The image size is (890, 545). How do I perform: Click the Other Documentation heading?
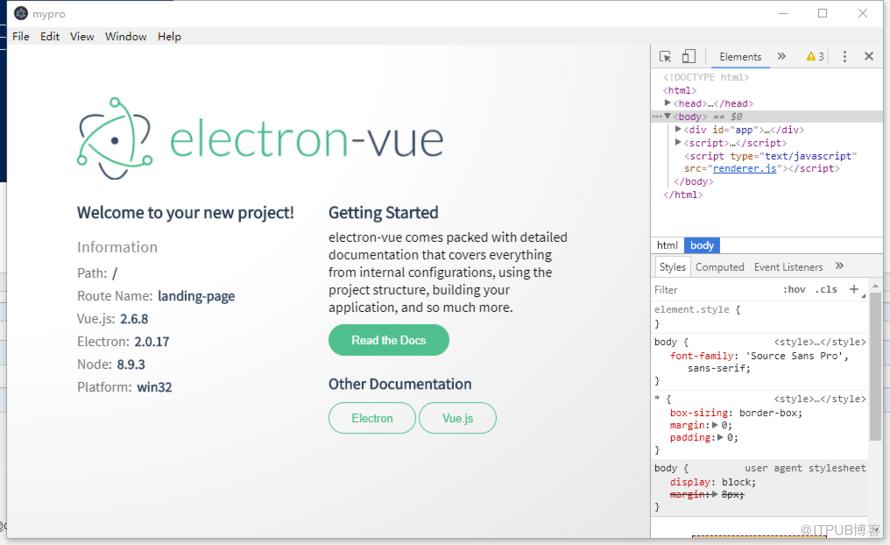click(x=400, y=384)
